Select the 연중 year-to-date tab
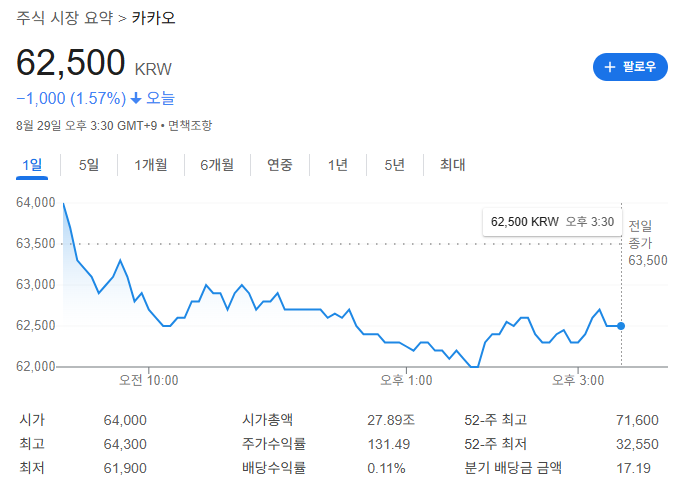 (279, 165)
